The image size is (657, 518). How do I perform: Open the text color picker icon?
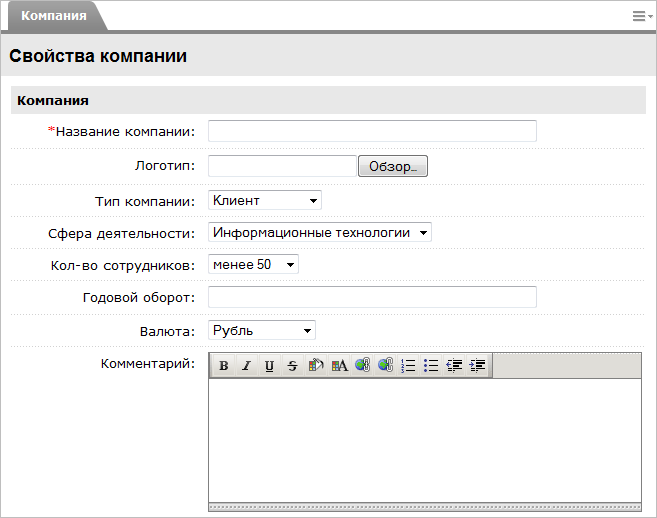[339, 366]
